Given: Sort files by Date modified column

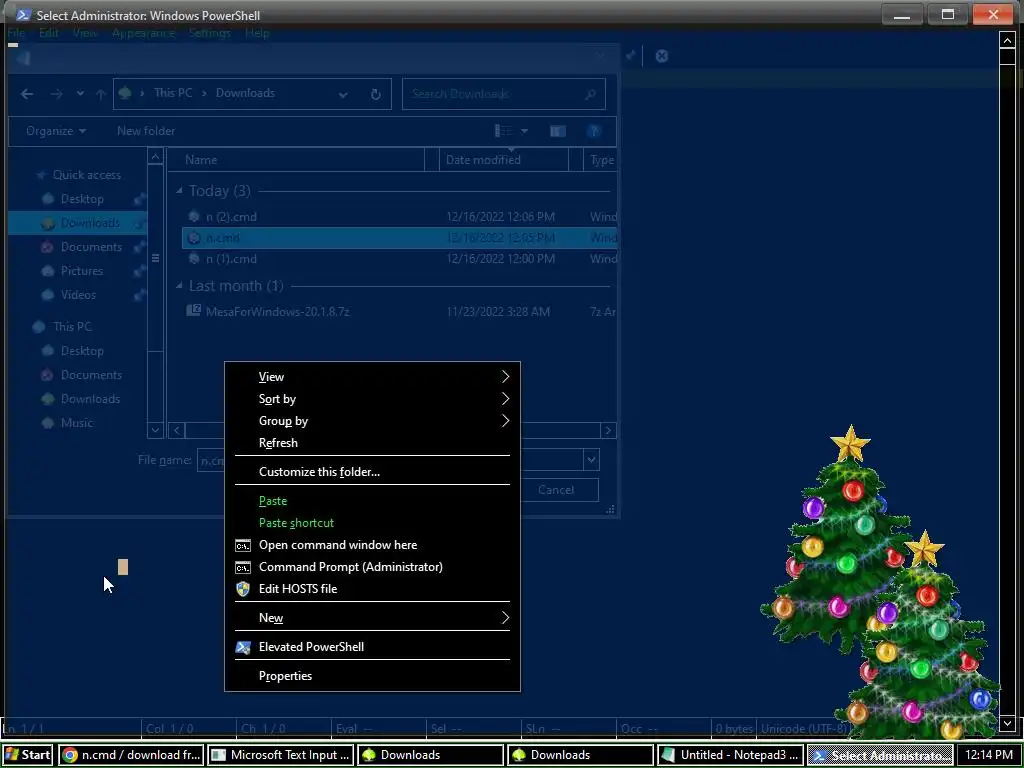Looking at the screenshot, I should [x=503, y=160].
